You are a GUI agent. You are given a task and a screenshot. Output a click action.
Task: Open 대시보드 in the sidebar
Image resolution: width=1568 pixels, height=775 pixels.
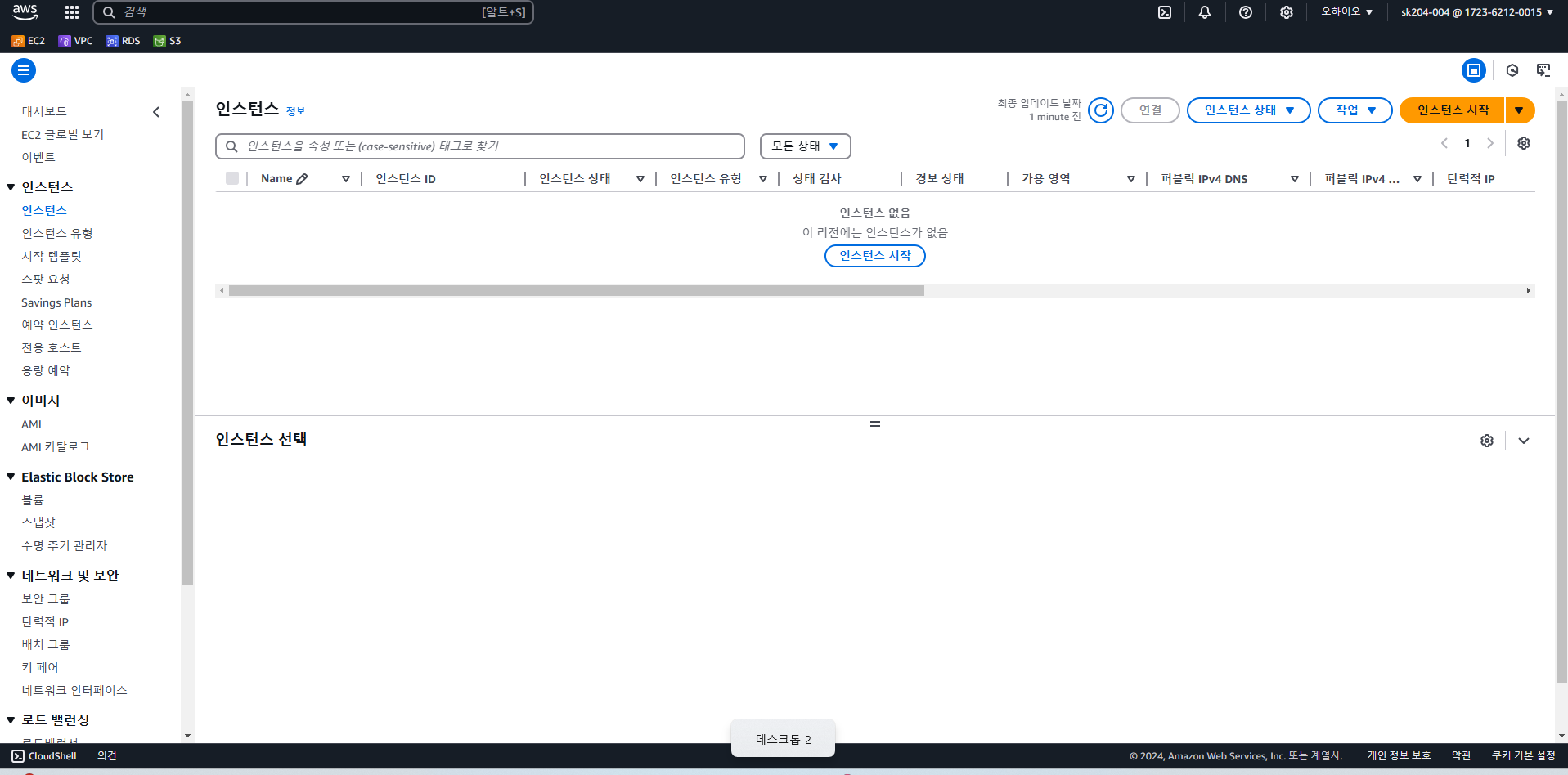click(44, 111)
